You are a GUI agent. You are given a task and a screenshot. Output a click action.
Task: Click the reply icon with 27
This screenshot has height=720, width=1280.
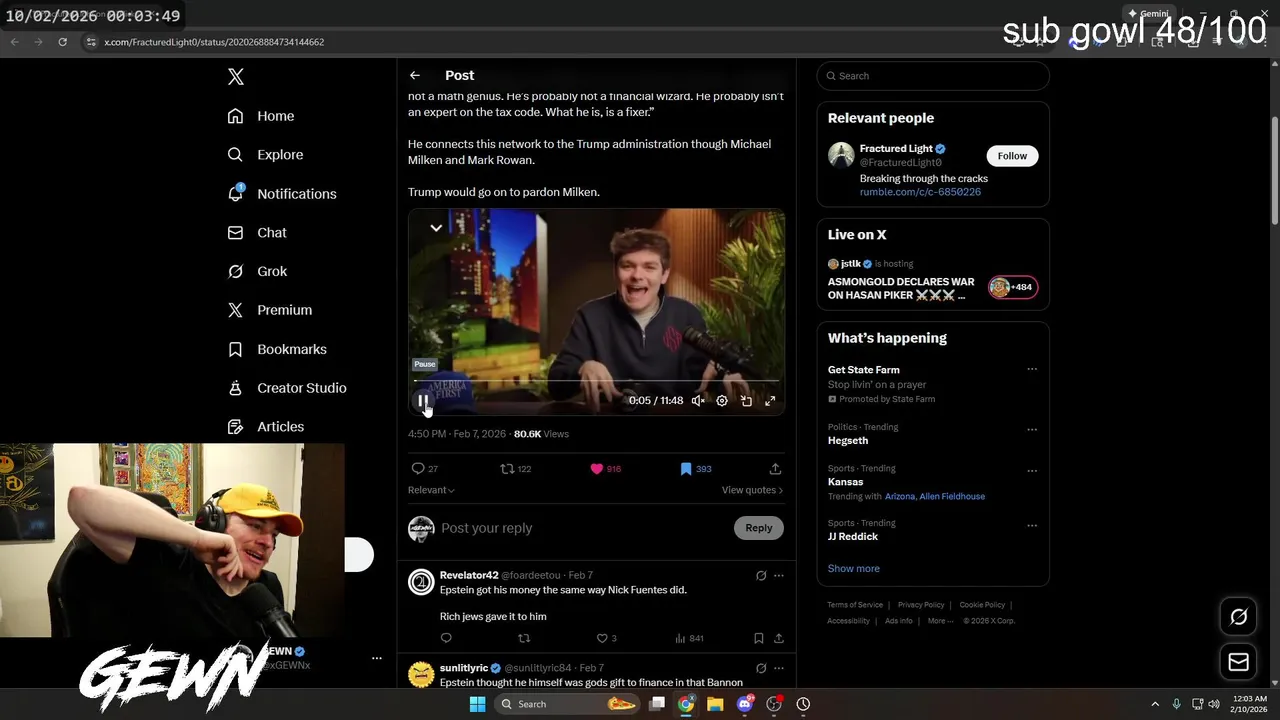click(x=425, y=469)
